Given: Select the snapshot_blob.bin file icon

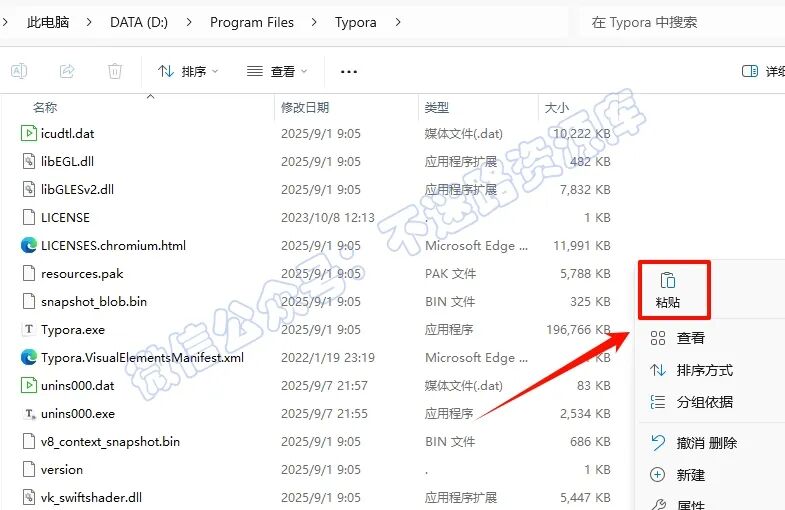Looking at the screenshot, I should click(x=29, y=301).
